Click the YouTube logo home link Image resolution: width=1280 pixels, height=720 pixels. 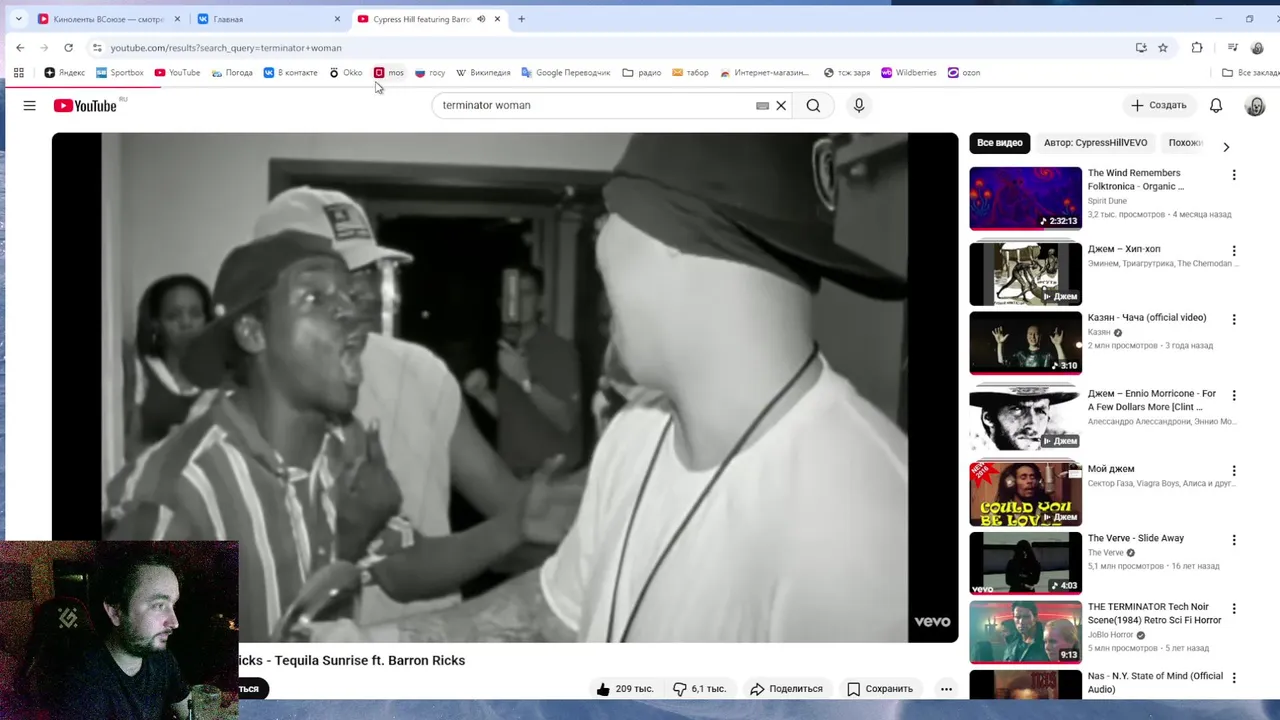pyautogui.click(x=85, y=105)
